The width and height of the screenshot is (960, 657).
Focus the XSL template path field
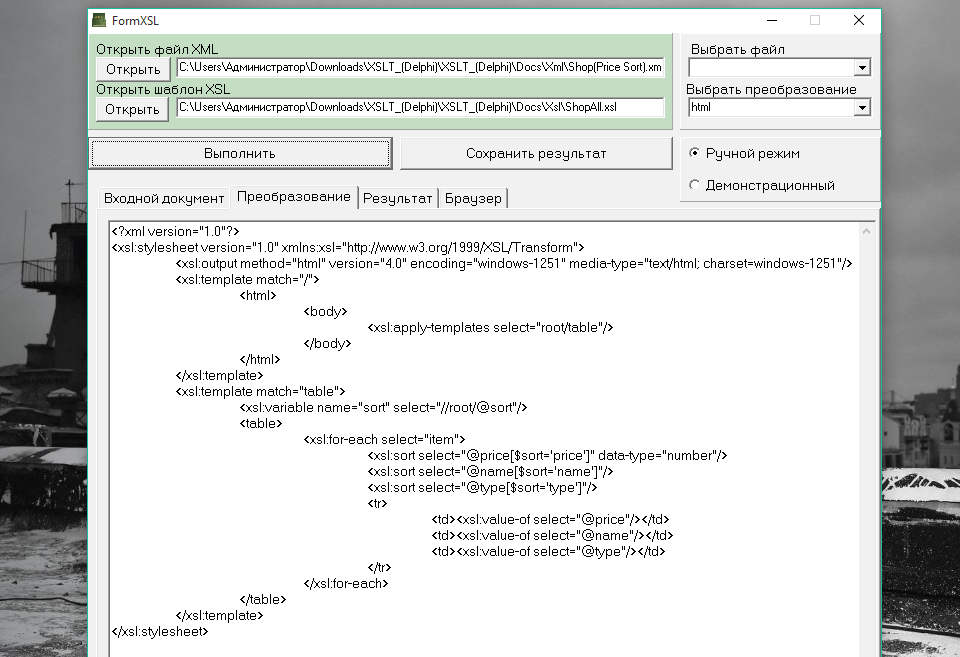click(x=420, y=107)
